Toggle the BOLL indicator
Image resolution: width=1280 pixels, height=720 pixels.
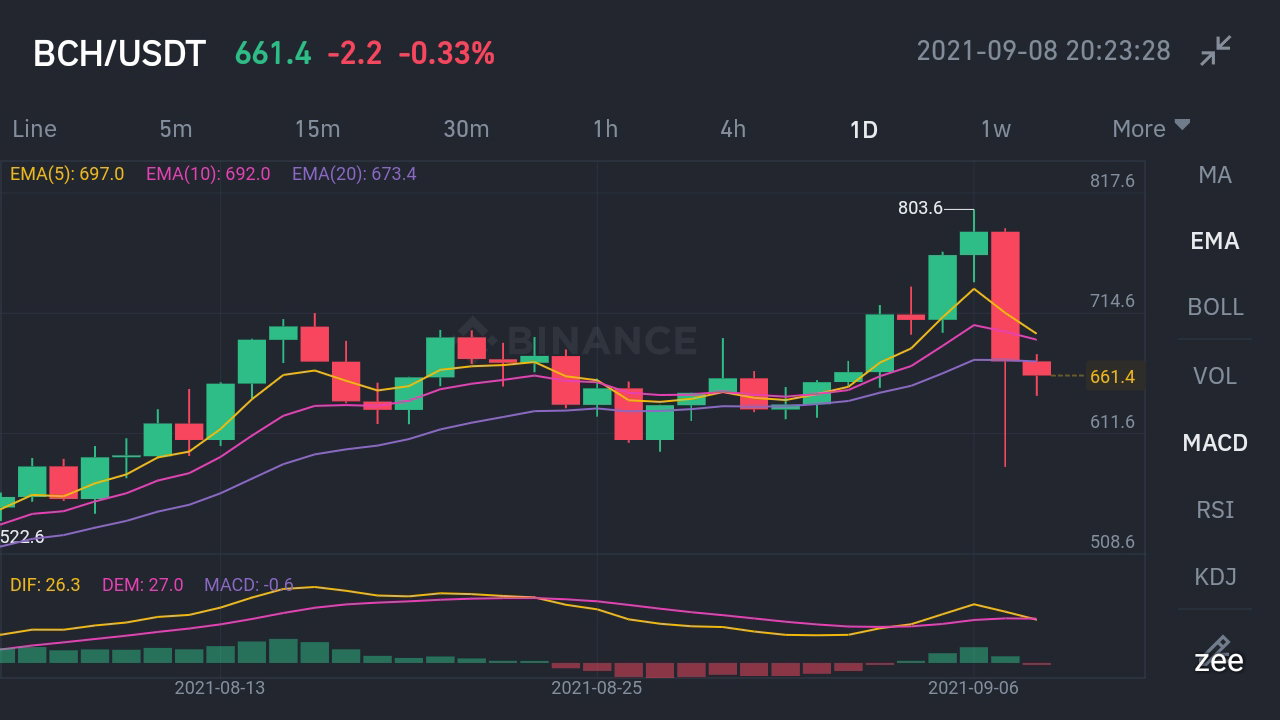click(x=1215, y=307)
